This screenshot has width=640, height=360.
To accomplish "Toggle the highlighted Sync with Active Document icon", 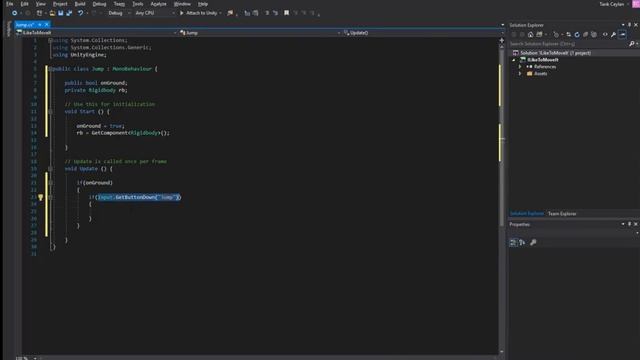I will pos(622,35).
